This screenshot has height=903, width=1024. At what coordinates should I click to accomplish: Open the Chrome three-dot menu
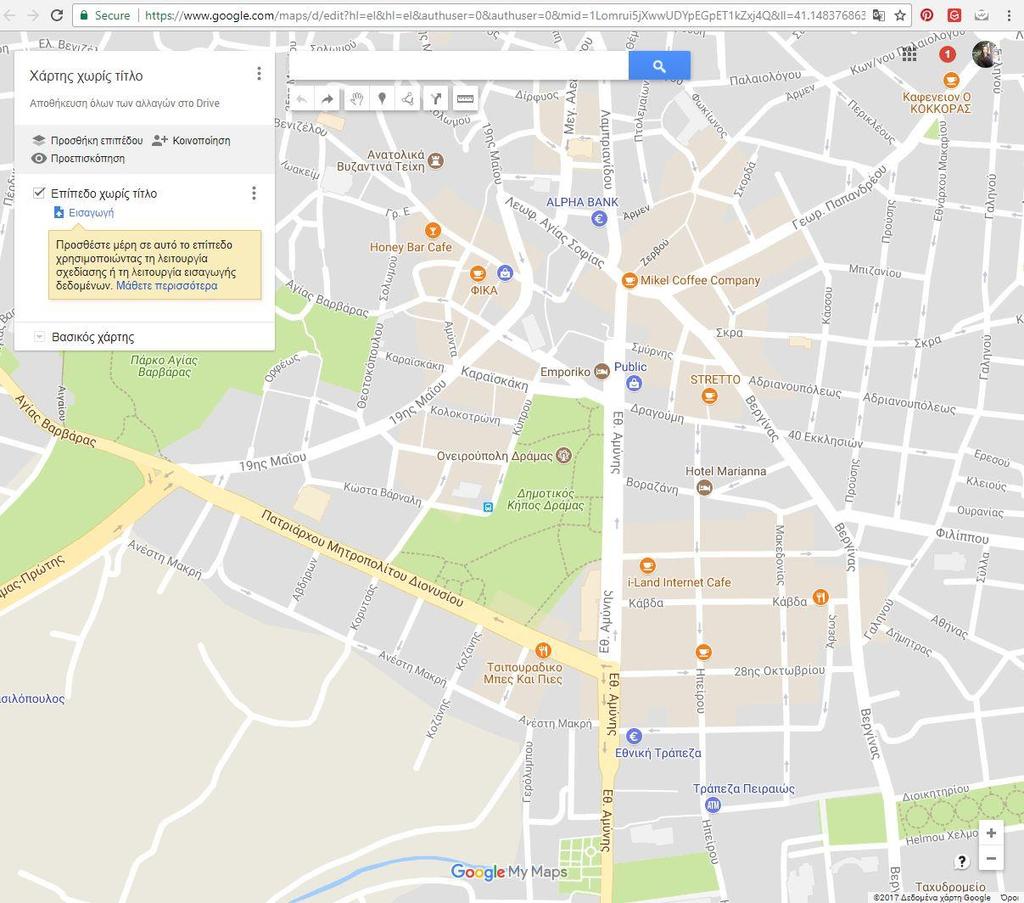click(x=1009, y=15)
